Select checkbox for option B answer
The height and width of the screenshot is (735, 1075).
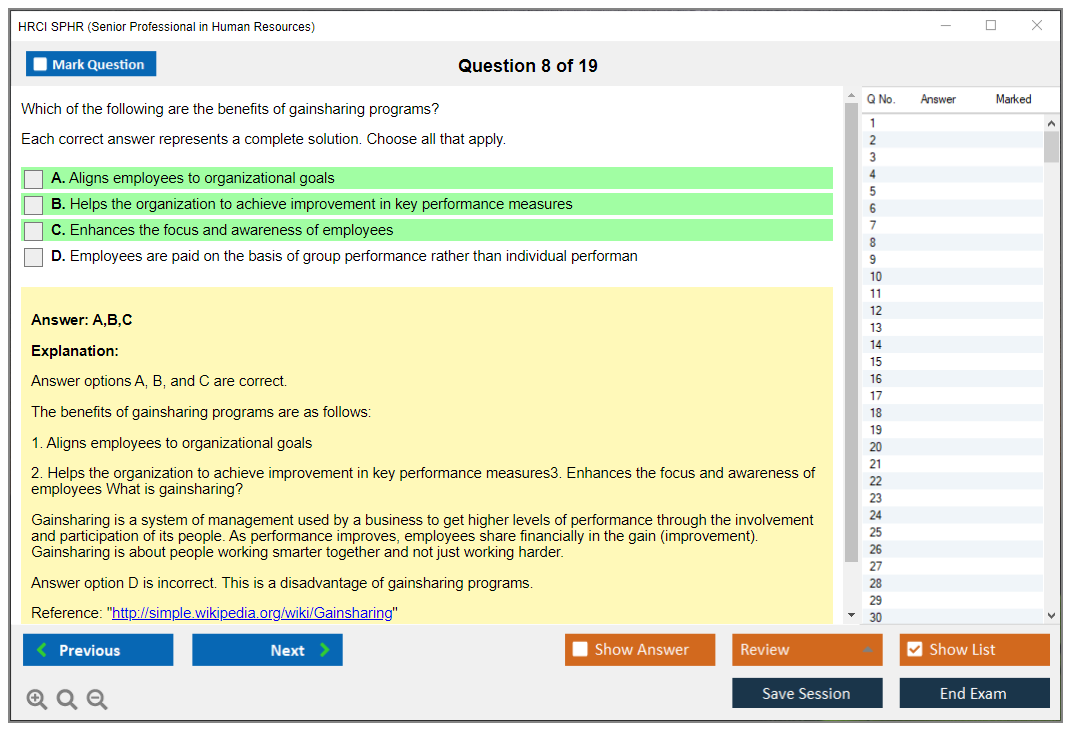34,205
